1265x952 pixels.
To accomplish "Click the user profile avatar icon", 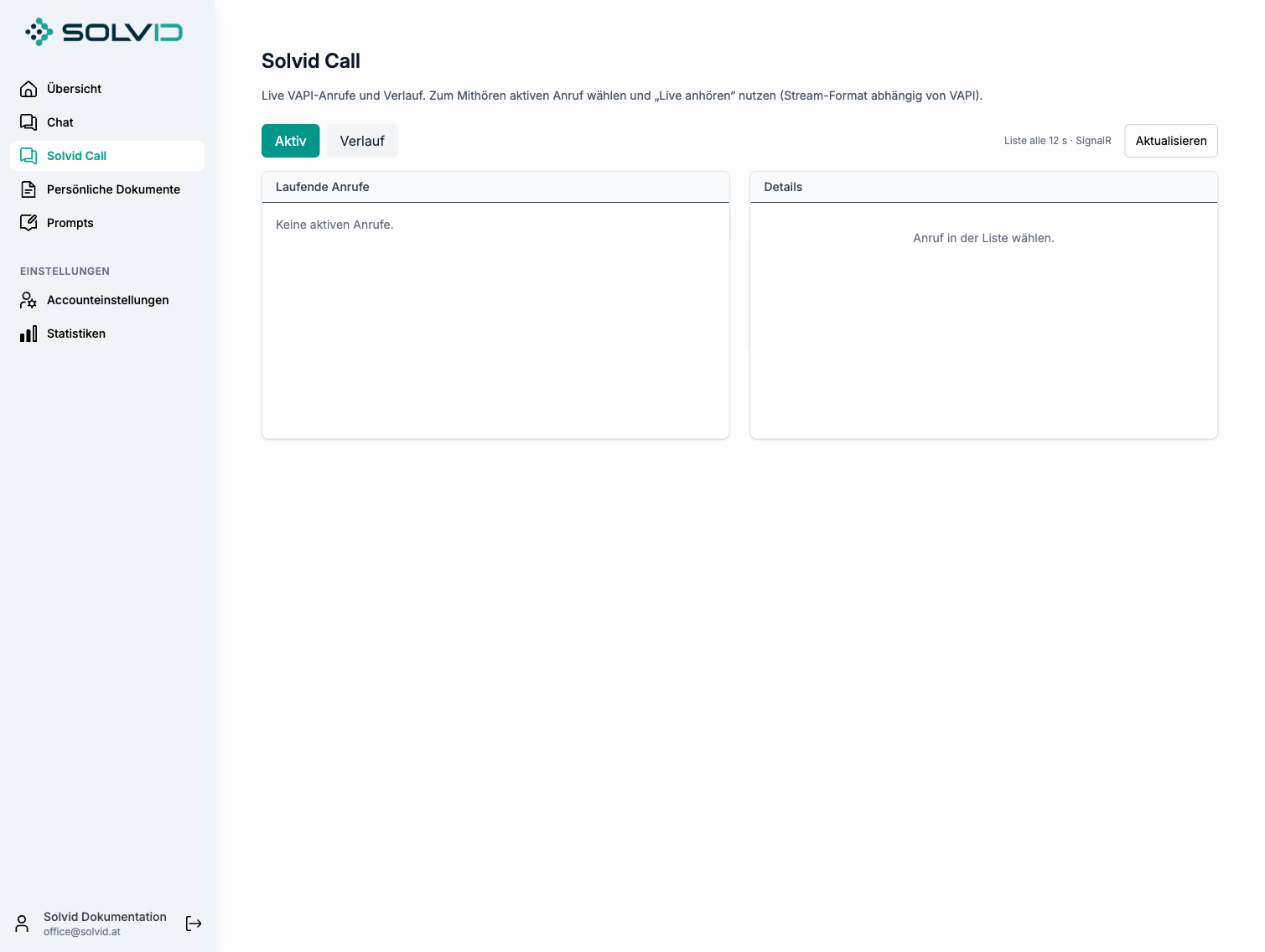I will [22, 924].
